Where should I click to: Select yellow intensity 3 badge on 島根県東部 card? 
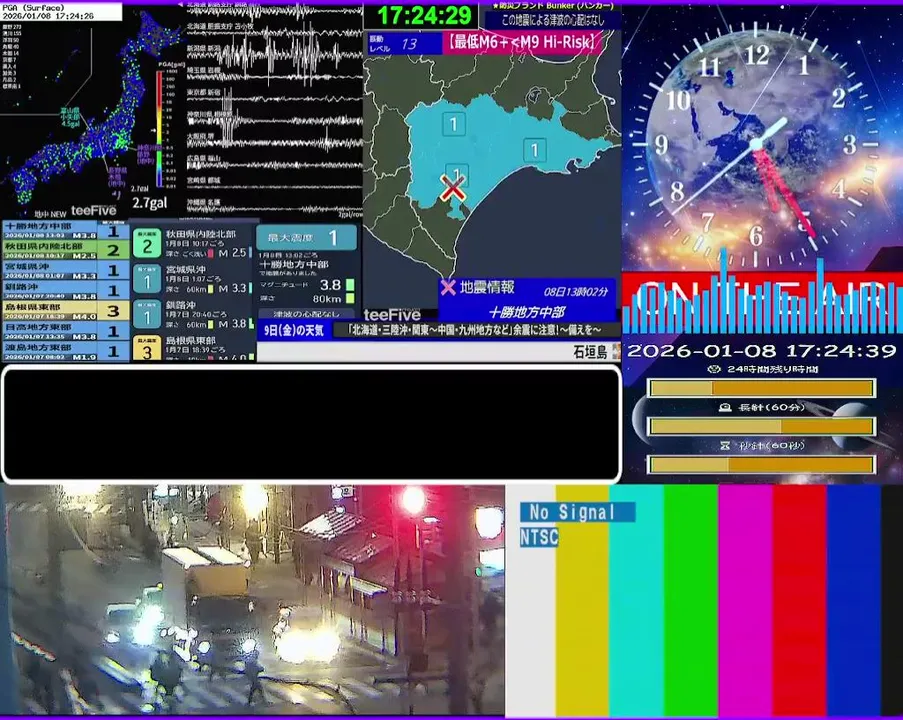tap(147, 348)
